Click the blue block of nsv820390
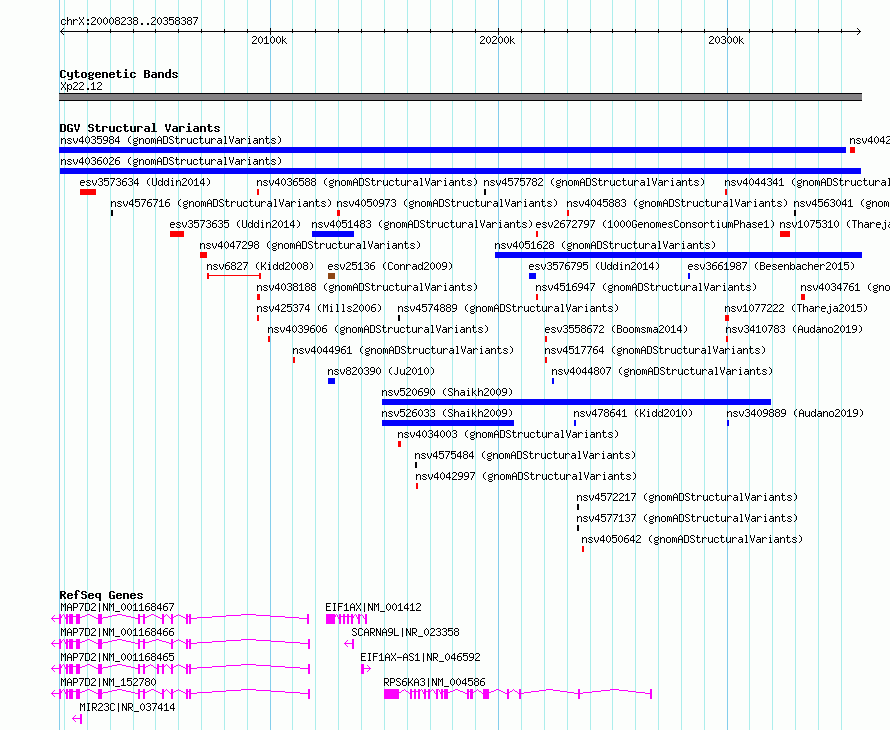Image resolution: width=890 pixels, height=730 pixels. pos(331,381)
